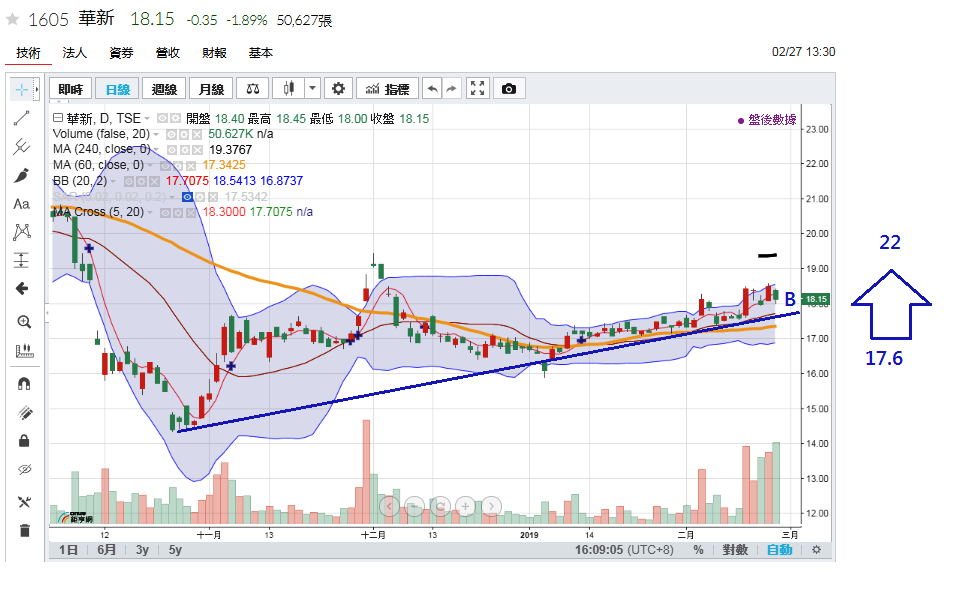964x600 pixels.
Task: Select the bar measure ruler tool
Action: (24, 351)
